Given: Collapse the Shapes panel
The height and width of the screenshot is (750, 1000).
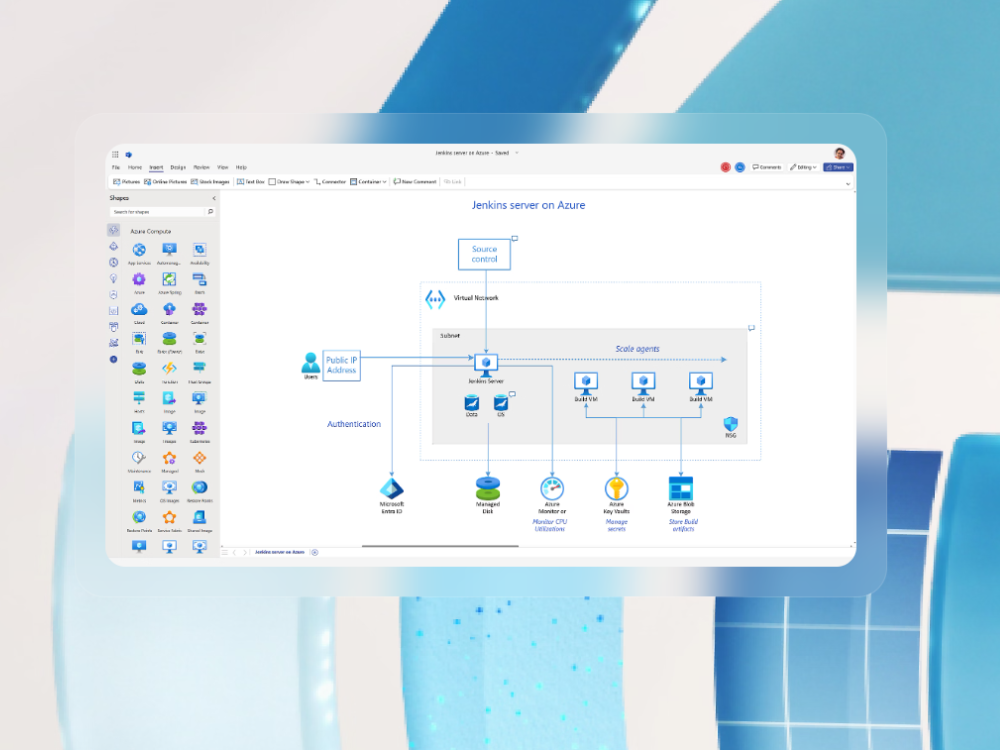Looking at the screenshot, I should (212, 198).
